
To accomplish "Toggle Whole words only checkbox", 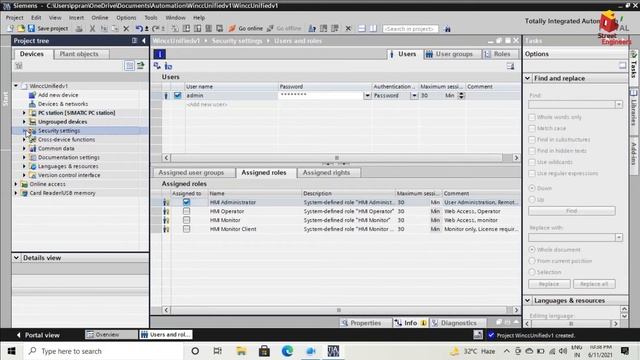I will pos(532,117).
